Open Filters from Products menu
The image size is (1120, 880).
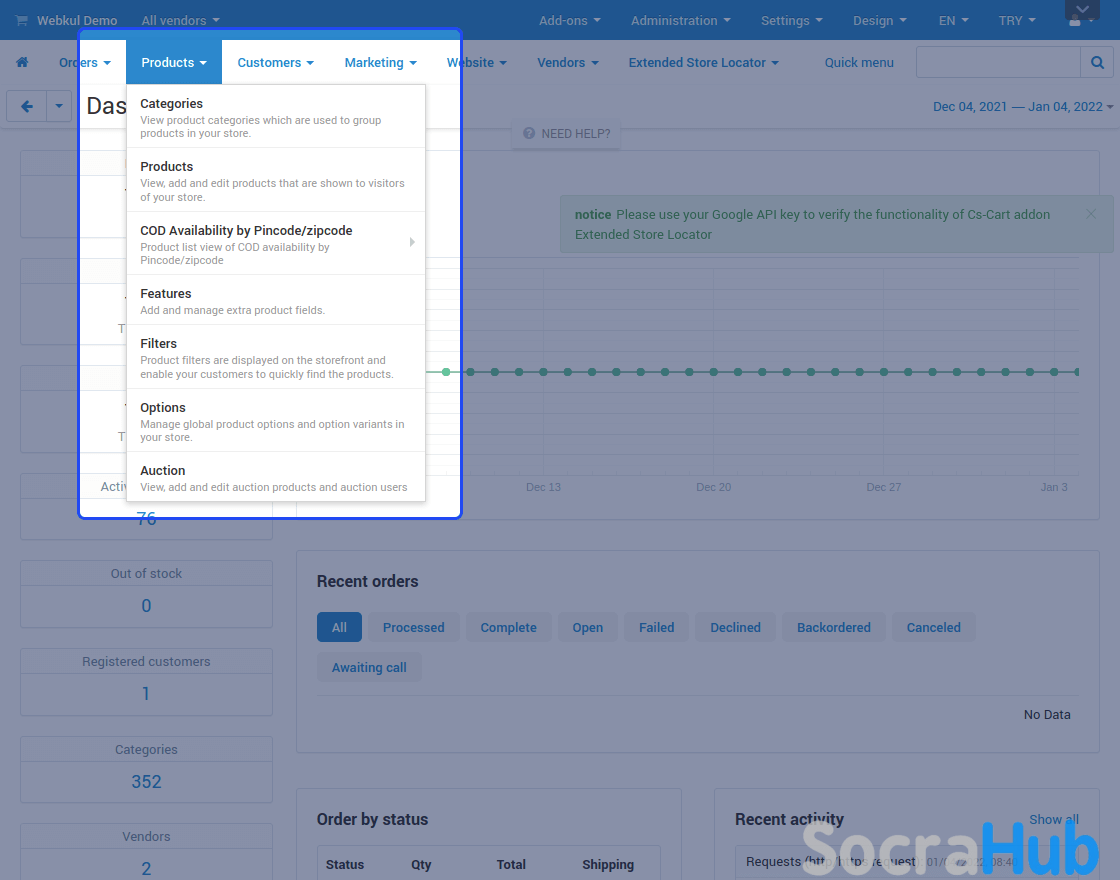[159, 344]
